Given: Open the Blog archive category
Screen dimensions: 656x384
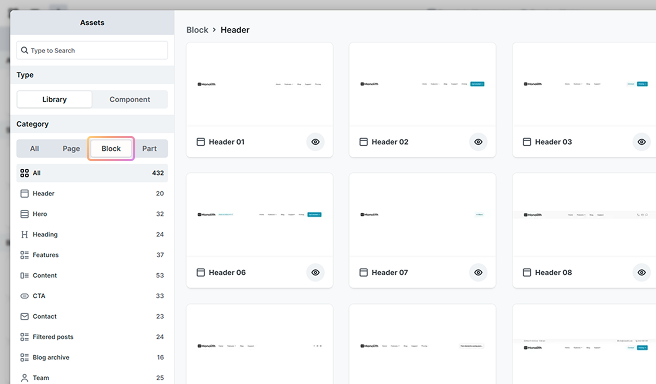Looking at the screenshot, I should coord(92,357).
